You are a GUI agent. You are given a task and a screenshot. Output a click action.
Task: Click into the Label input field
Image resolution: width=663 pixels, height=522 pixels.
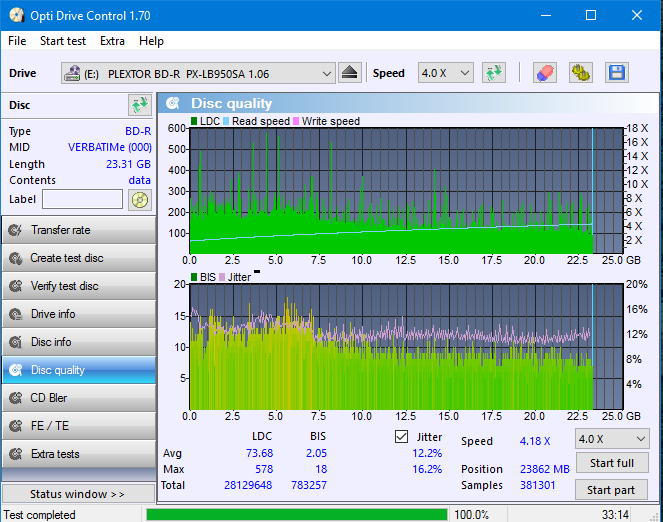(82, 199)
